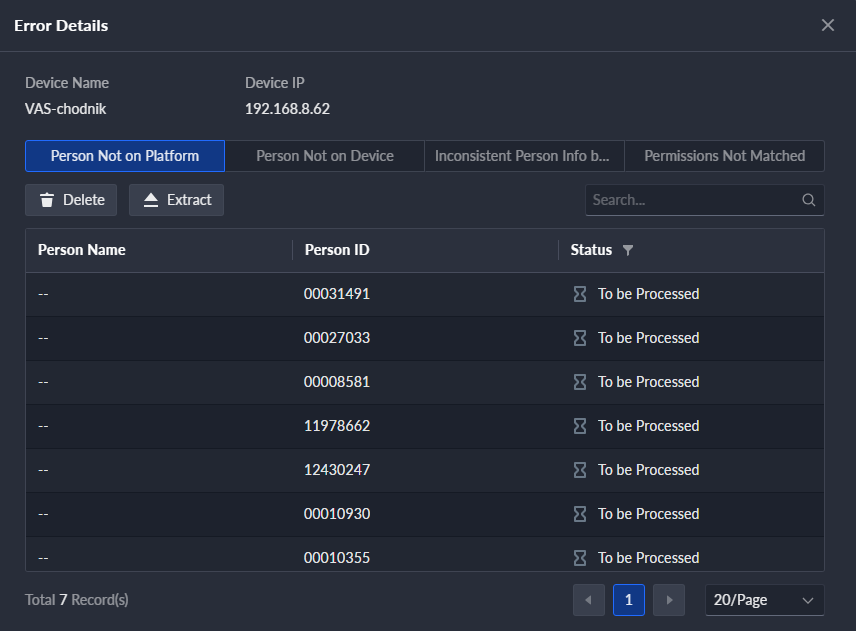Screen dimensions: 856x631
Task: Click hourglass icon for ID 00031491
Action: (580, 294)
